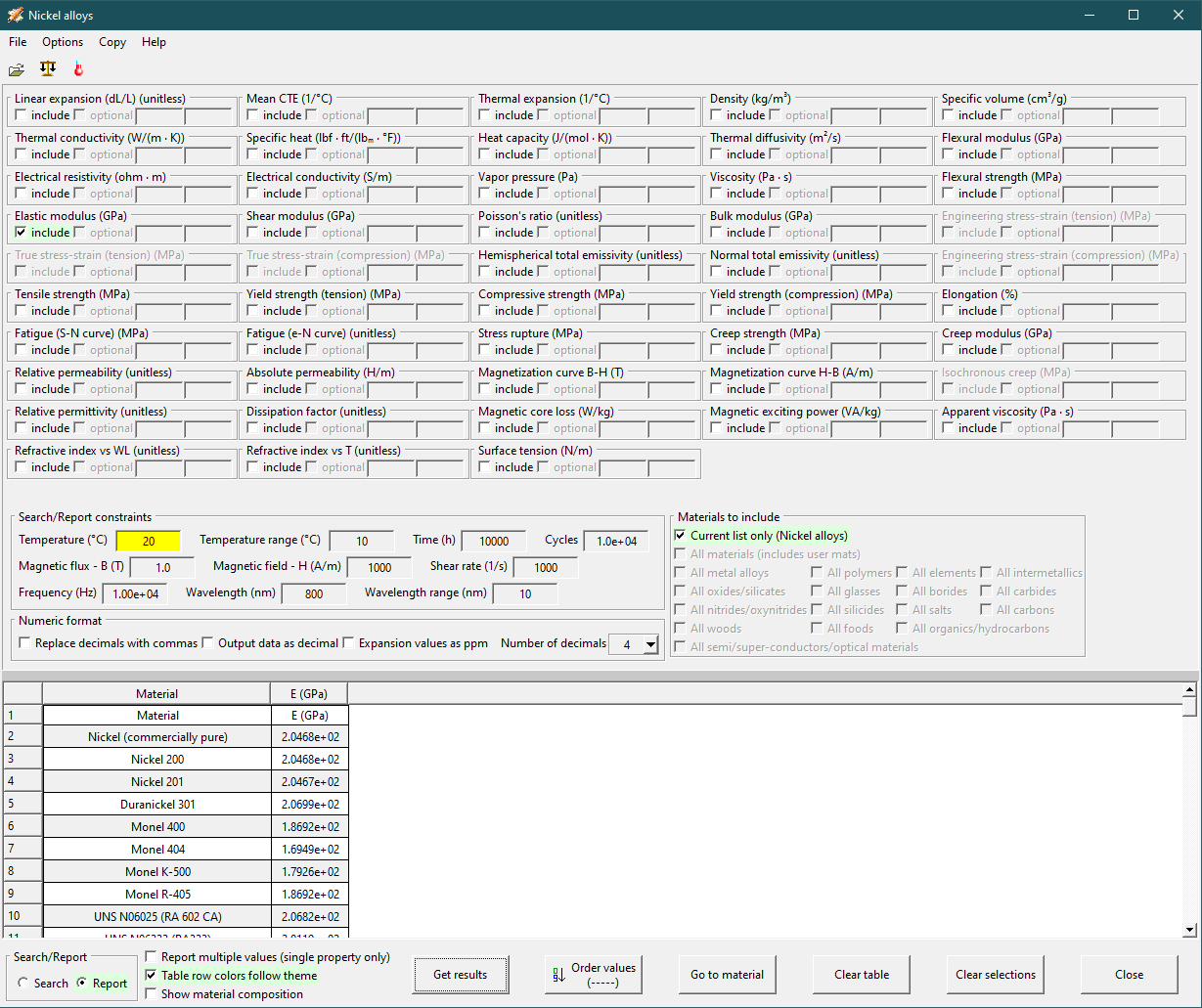The image size is (1202, 1008).
Task: Open the Number of decimals dropdown
Action: [x=650, y=644]
